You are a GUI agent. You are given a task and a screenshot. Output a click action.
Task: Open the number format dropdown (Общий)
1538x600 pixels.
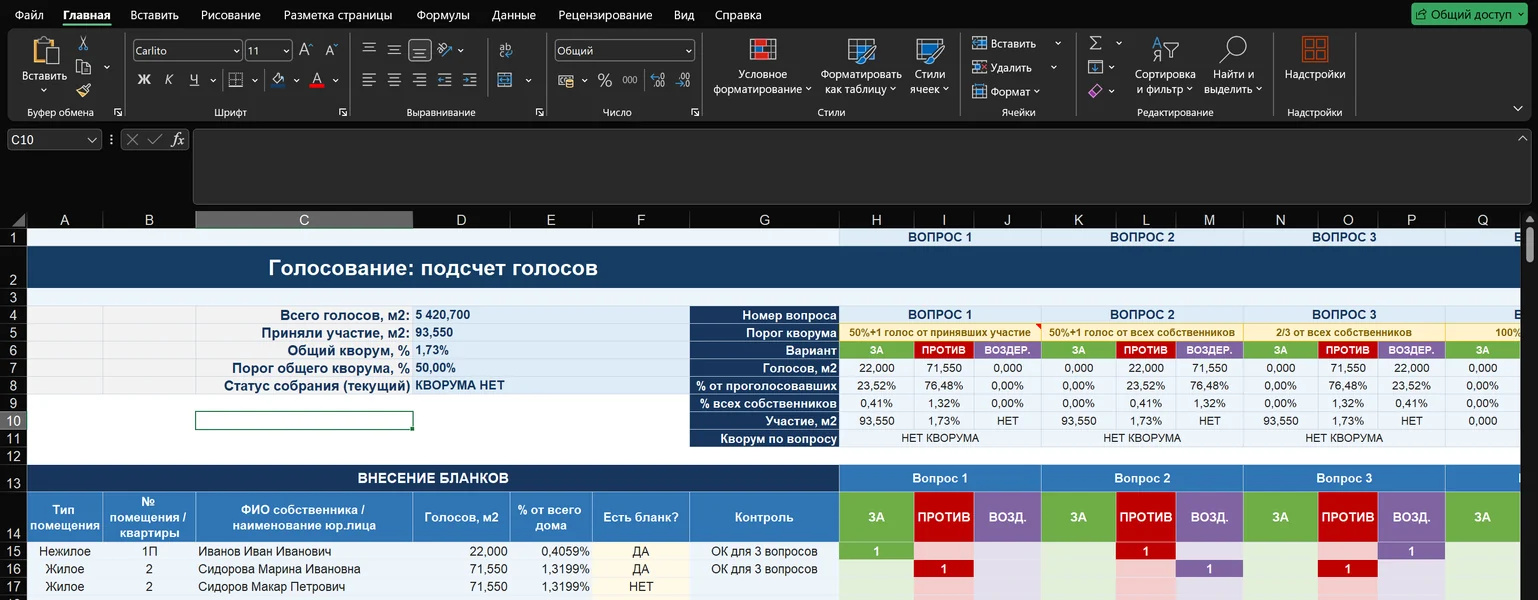click(688, 51)
